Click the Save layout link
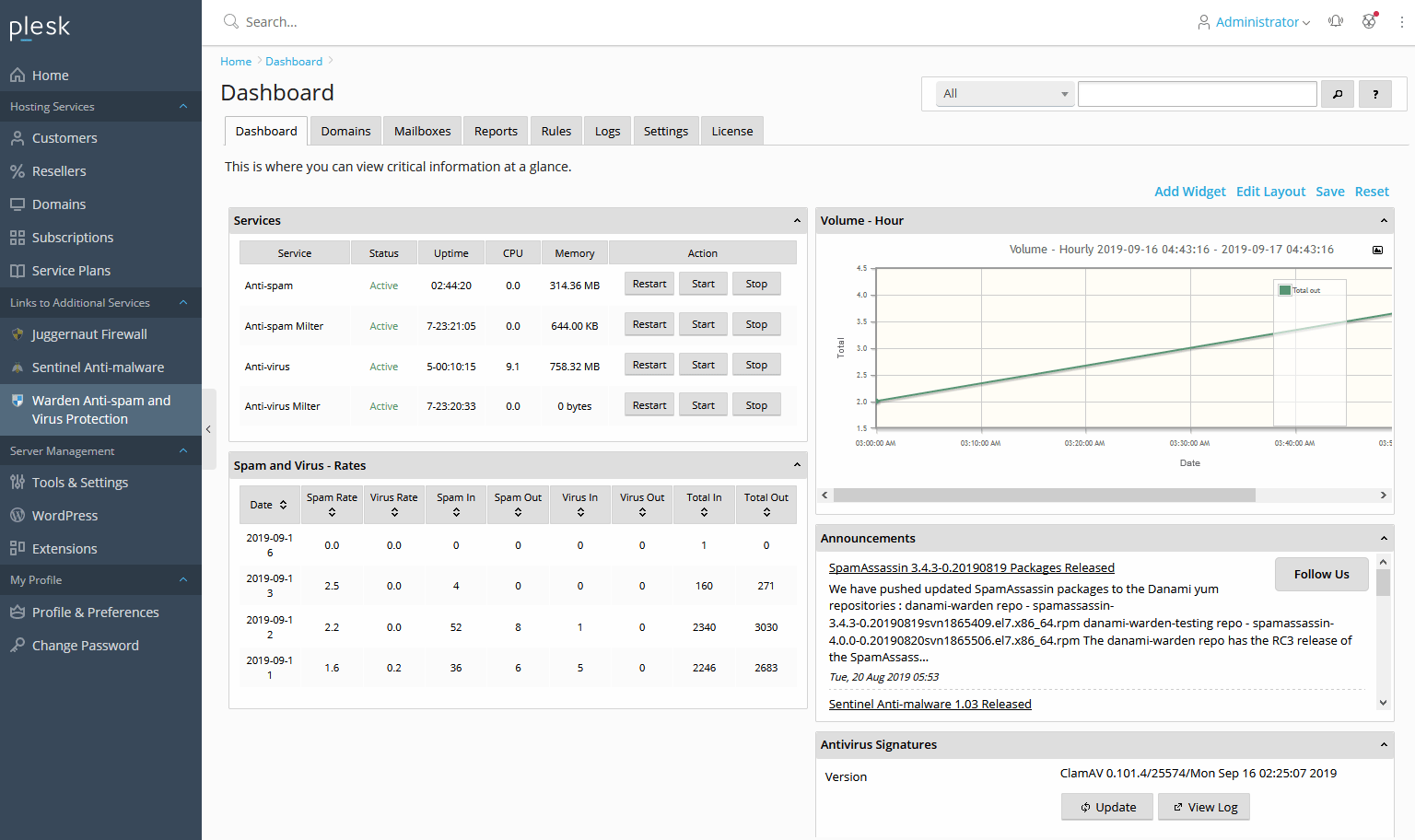This screenshot has height=840, width=1415. coord(1329,192)
